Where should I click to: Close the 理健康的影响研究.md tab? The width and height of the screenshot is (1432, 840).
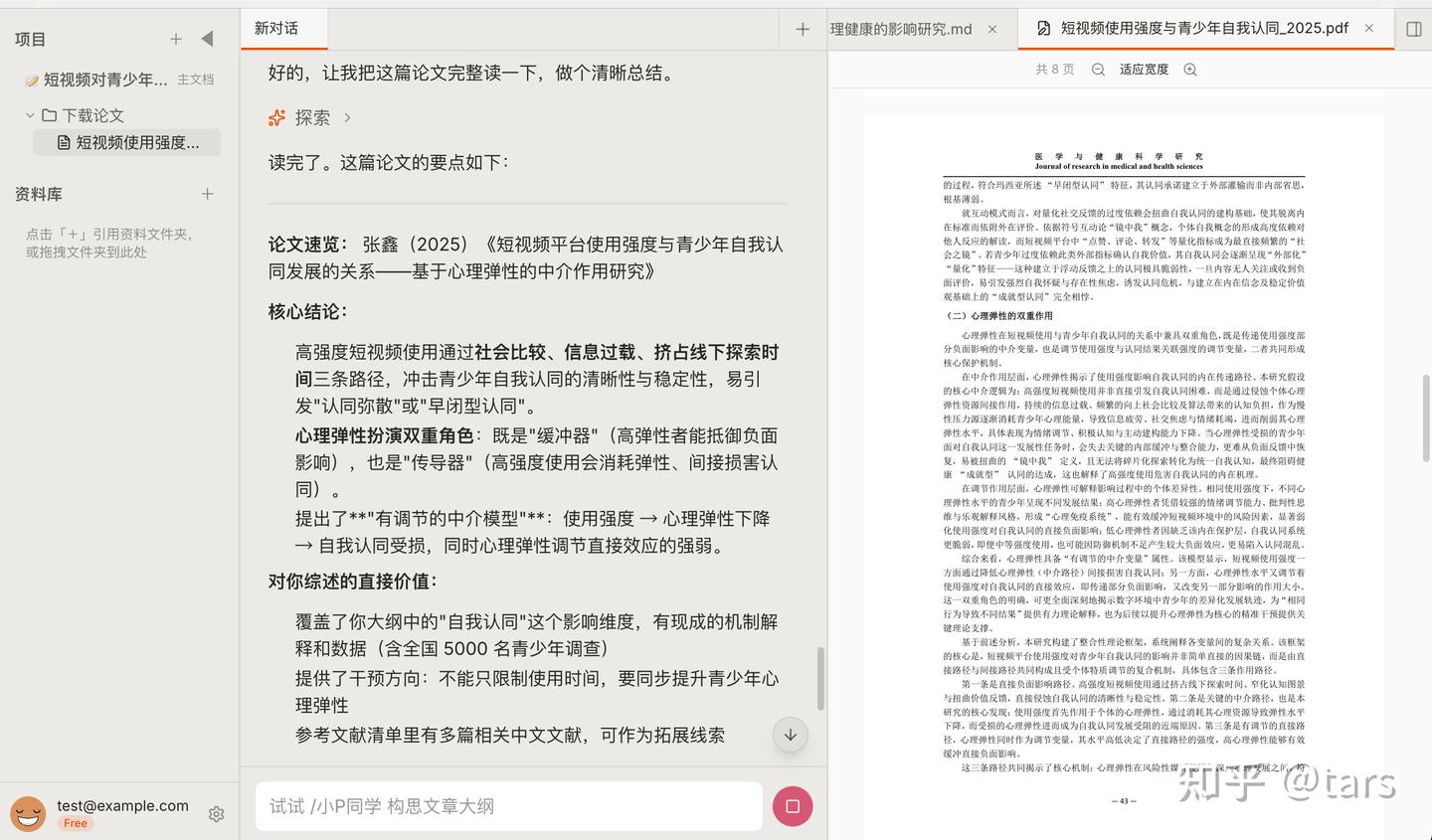click(x=992, y=29)
